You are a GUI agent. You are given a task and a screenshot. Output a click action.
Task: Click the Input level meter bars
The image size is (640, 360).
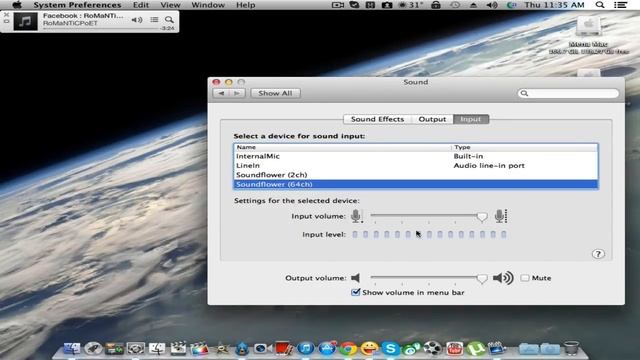(x=429, y=234)
